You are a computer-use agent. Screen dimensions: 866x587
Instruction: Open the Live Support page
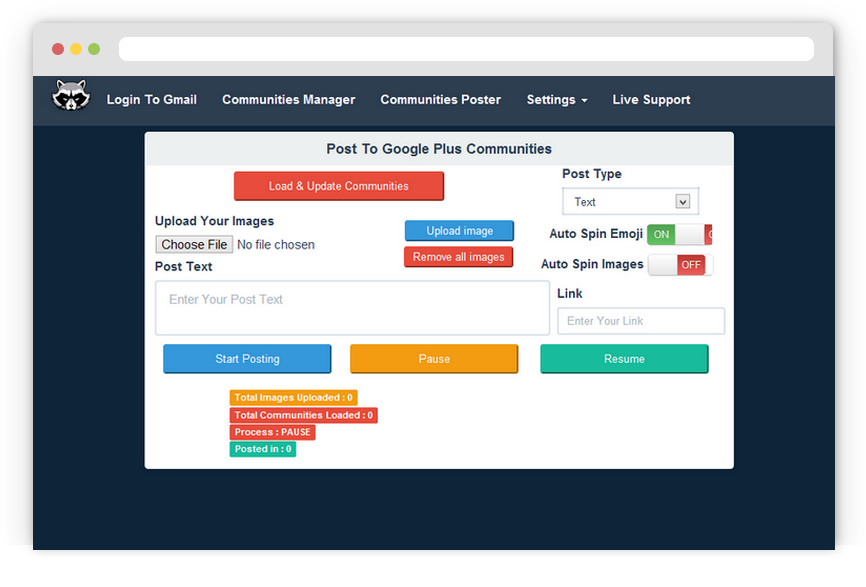coord(651,100)
